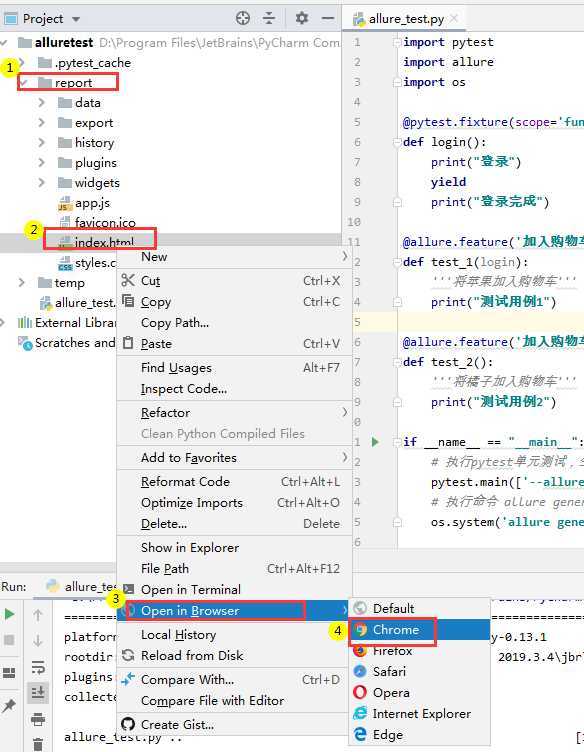The image size is (584, 752).
Task: Click Up the stack trace arrow
Action: click(x=38, y=614)
